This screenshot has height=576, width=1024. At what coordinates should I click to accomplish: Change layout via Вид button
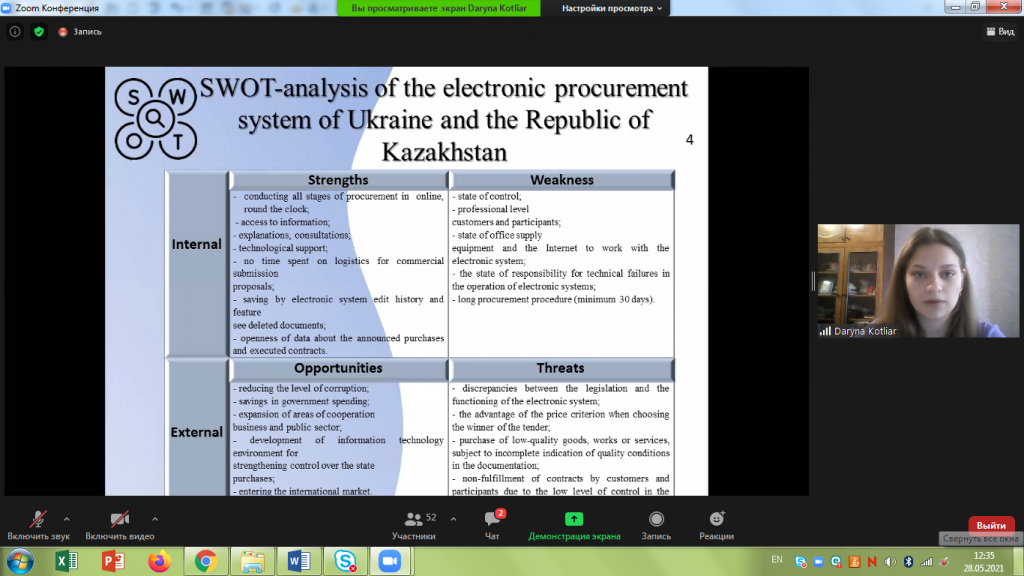[999, 31]
